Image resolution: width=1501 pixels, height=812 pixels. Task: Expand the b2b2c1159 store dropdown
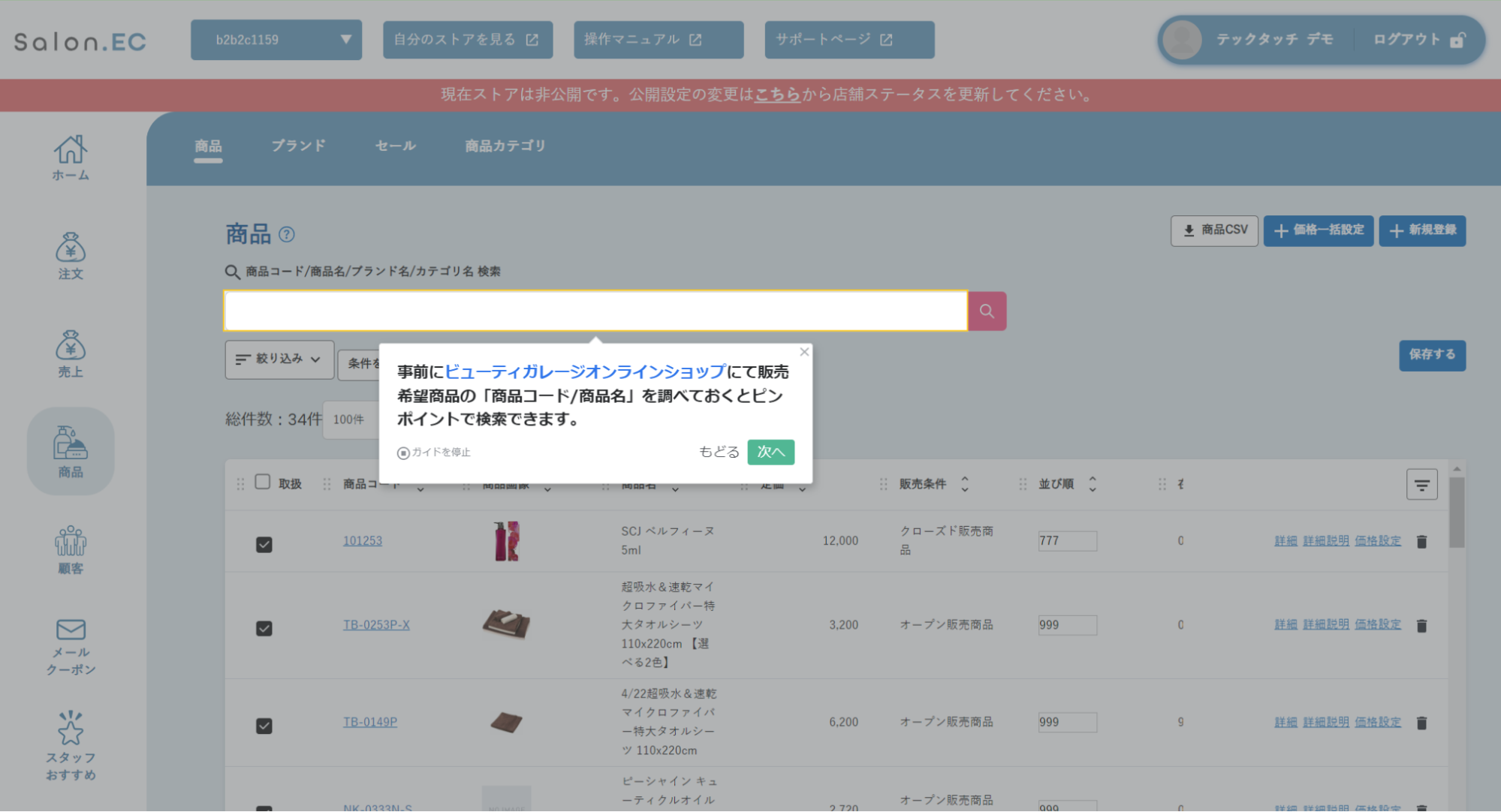[276, 40]
